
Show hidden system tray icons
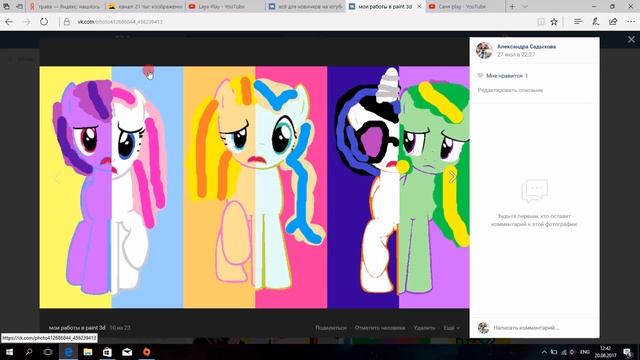[544, 352]
